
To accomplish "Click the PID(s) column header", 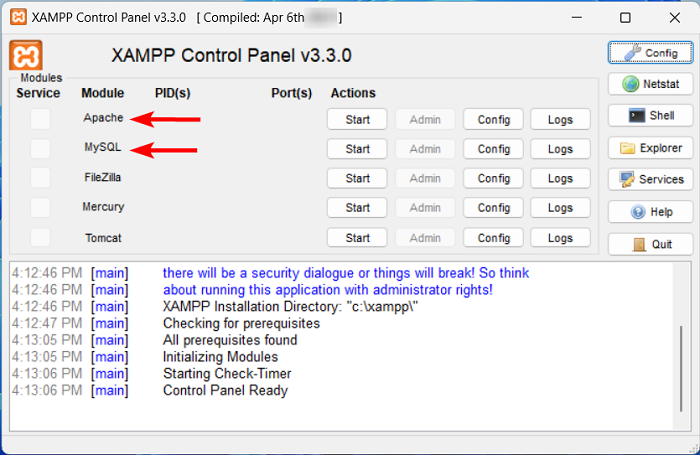I will [172, 93].
